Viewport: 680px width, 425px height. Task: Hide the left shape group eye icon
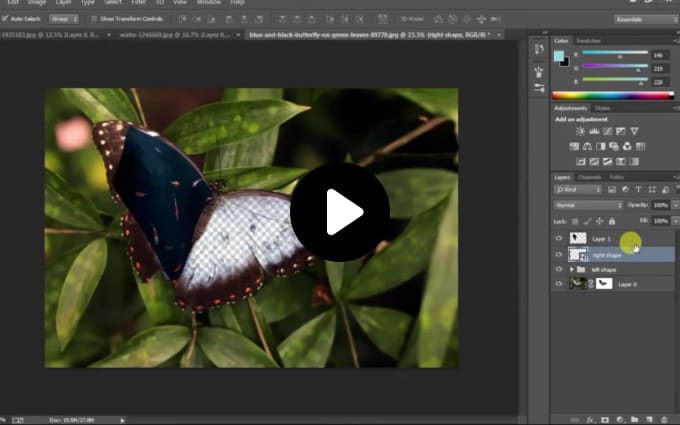pyautogui.click(x=559, y=269)
